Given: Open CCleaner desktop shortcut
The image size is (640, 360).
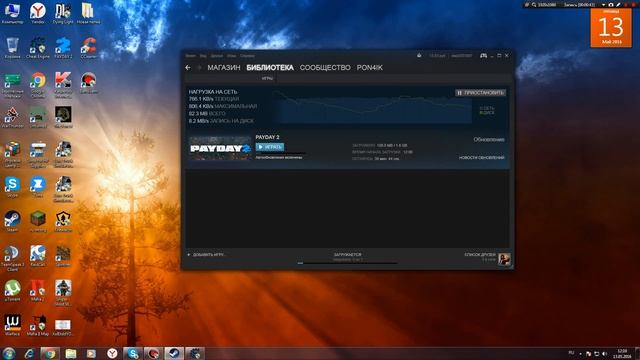Looking at the screenshot, I should (88, 48).
